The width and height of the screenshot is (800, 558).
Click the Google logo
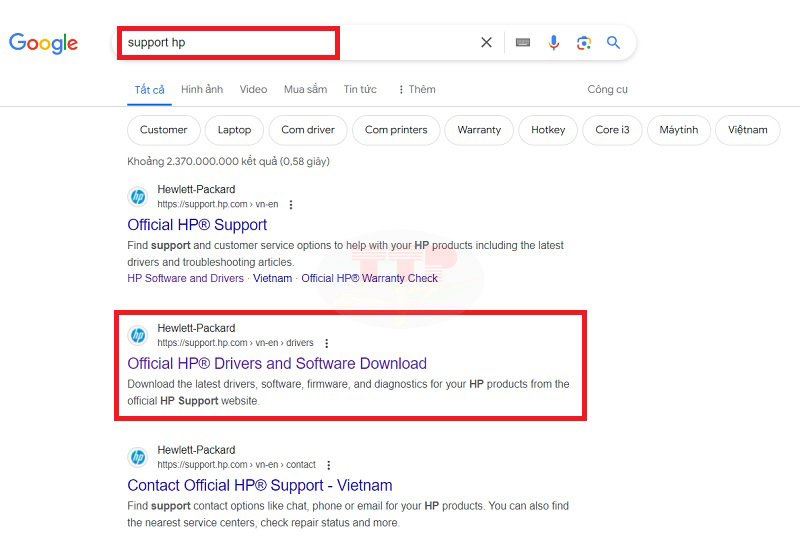coord(43,43)
